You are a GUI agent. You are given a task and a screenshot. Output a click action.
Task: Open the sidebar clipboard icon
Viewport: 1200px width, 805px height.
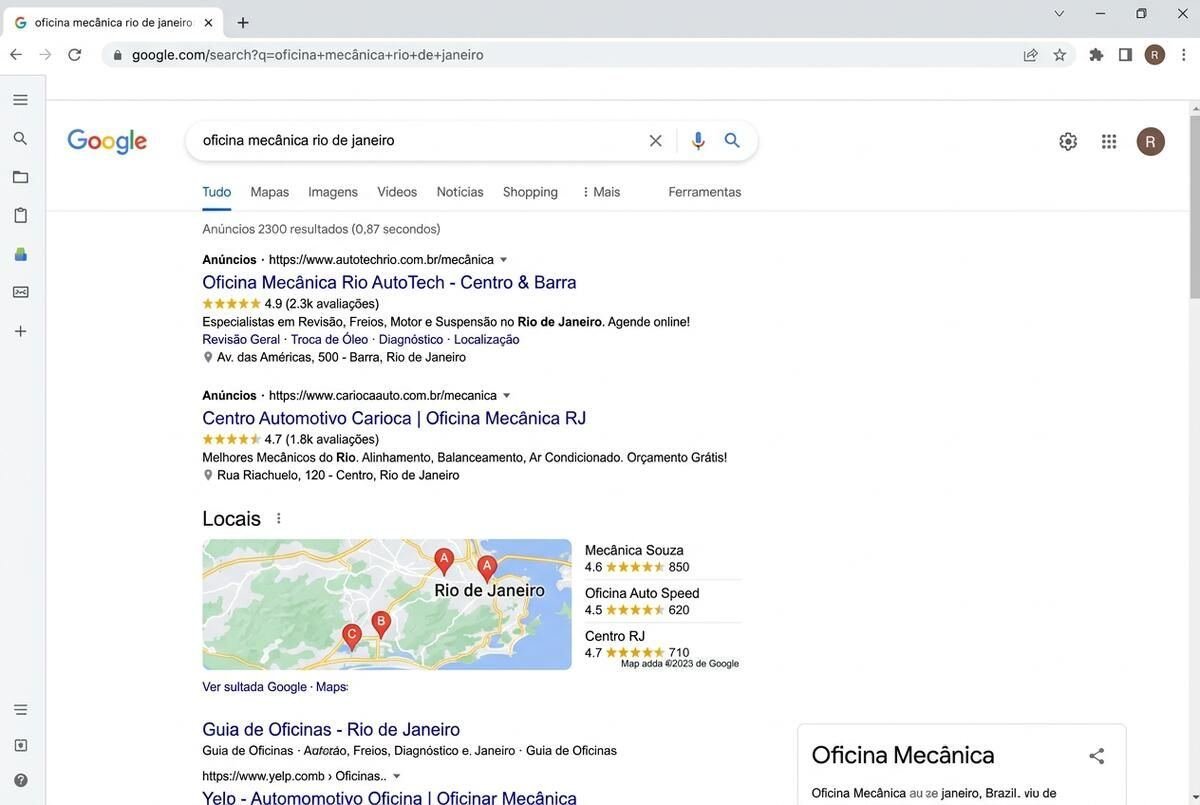[20, 215]
